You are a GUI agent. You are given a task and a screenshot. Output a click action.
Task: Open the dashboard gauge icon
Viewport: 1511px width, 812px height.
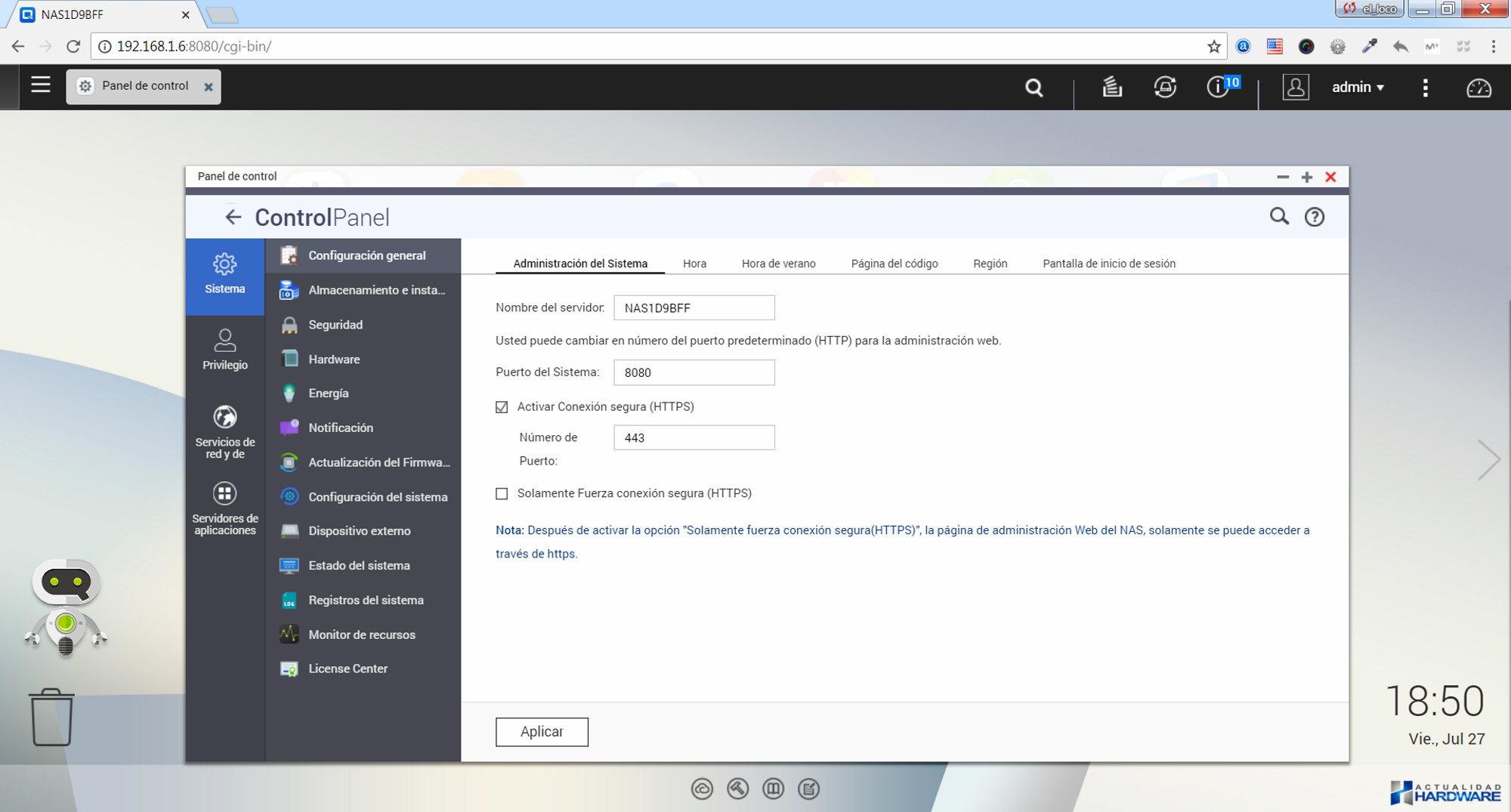1478,88
